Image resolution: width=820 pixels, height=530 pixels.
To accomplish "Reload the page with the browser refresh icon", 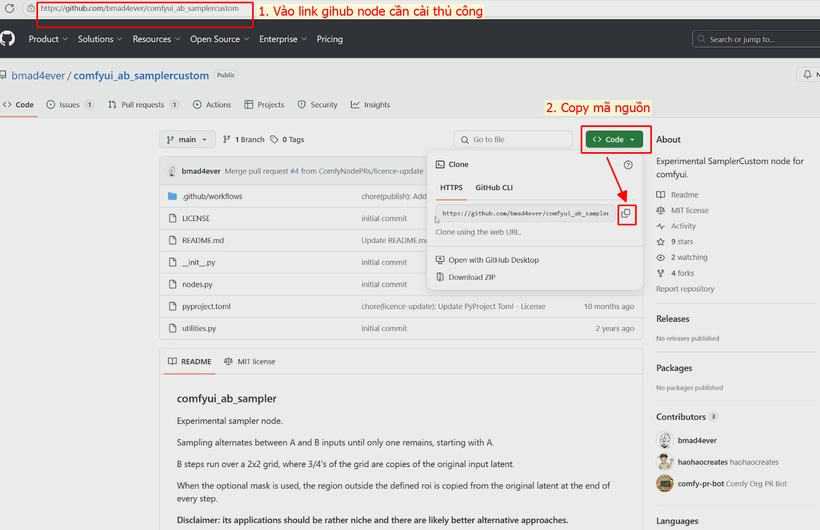I will pyautogui.click(x=9, y=8).
